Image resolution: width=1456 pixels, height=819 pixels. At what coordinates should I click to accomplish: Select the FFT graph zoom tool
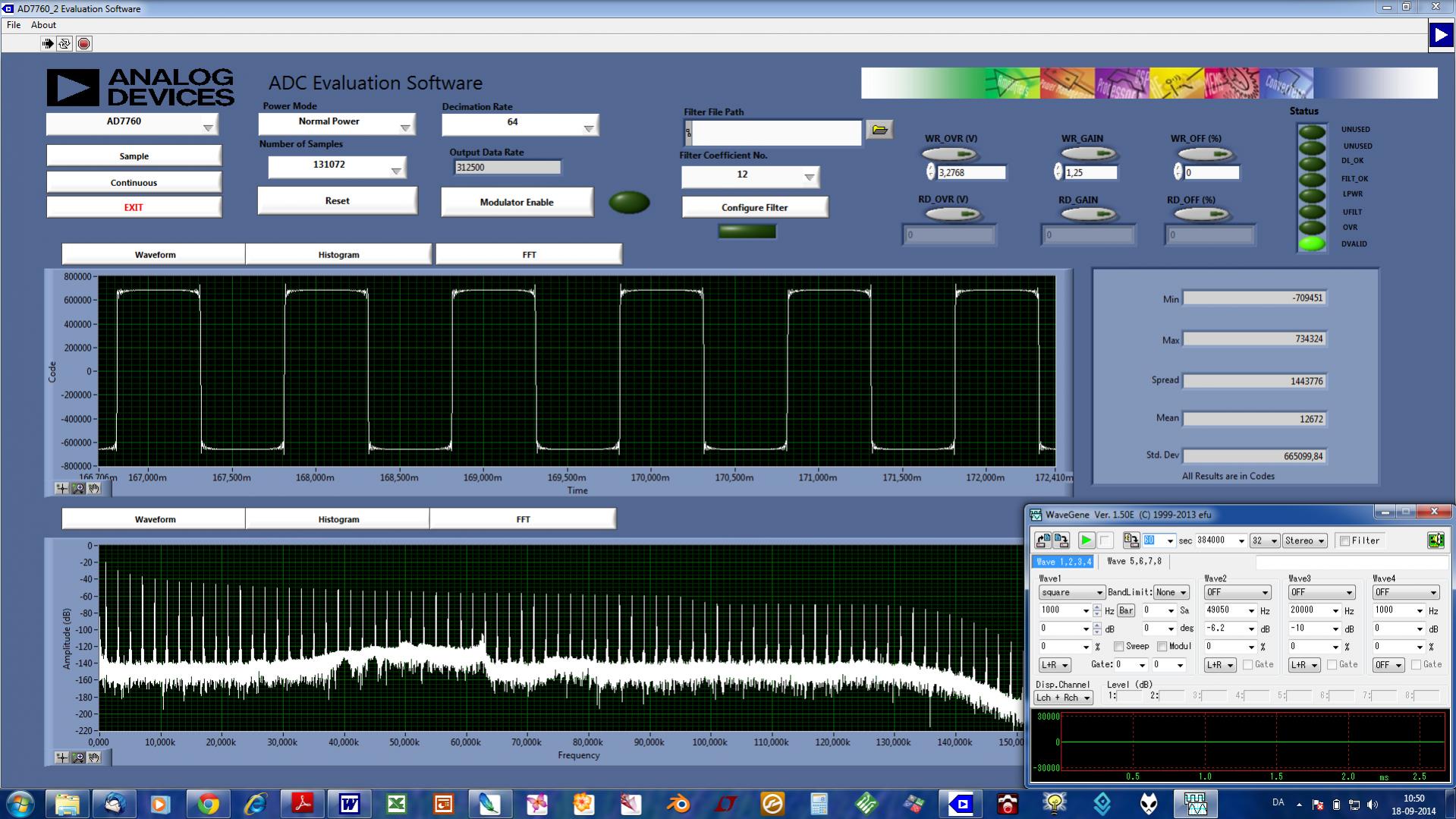coord(78,757)
